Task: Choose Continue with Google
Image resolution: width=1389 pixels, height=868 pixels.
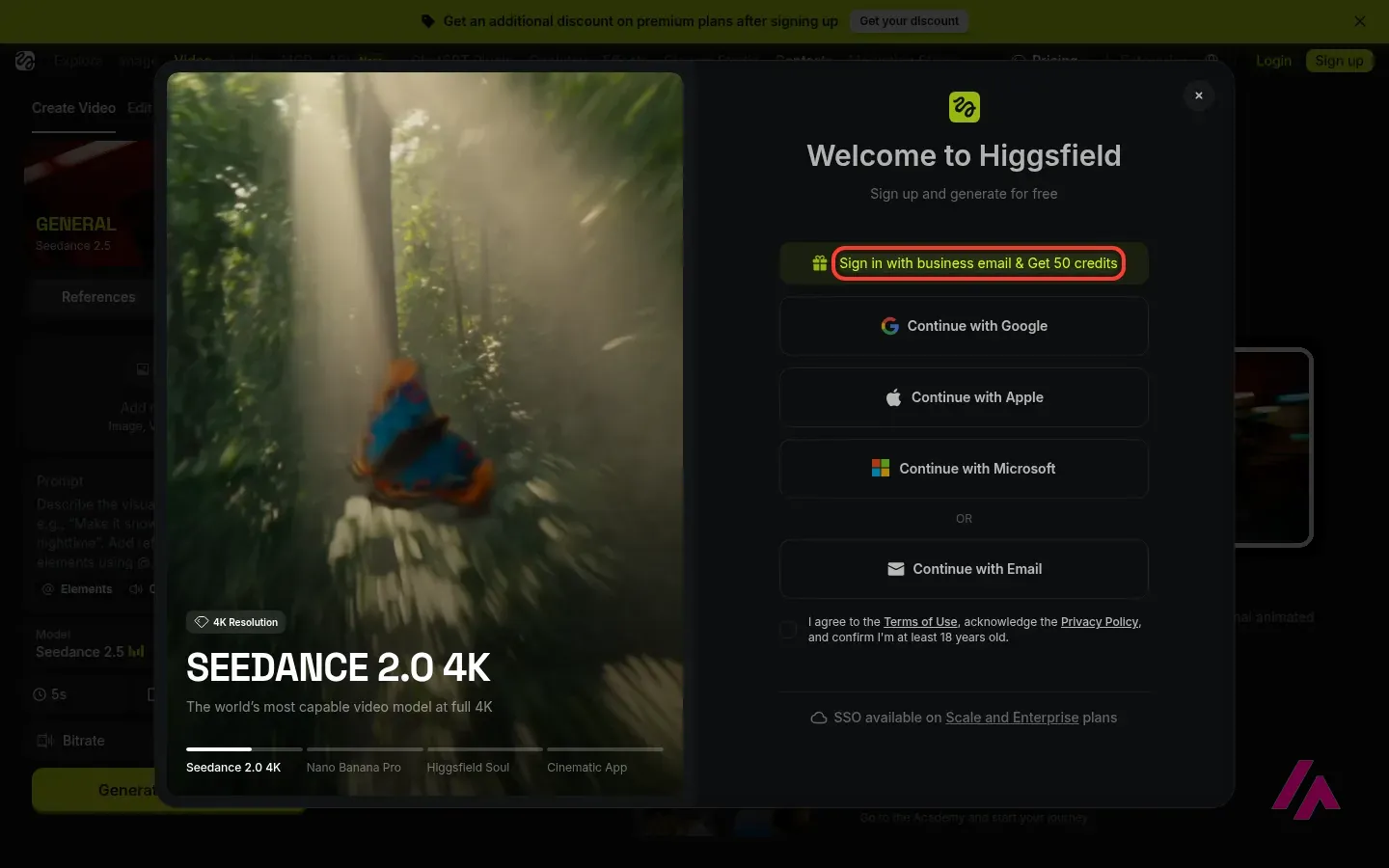Action: [x=964, y=326]
